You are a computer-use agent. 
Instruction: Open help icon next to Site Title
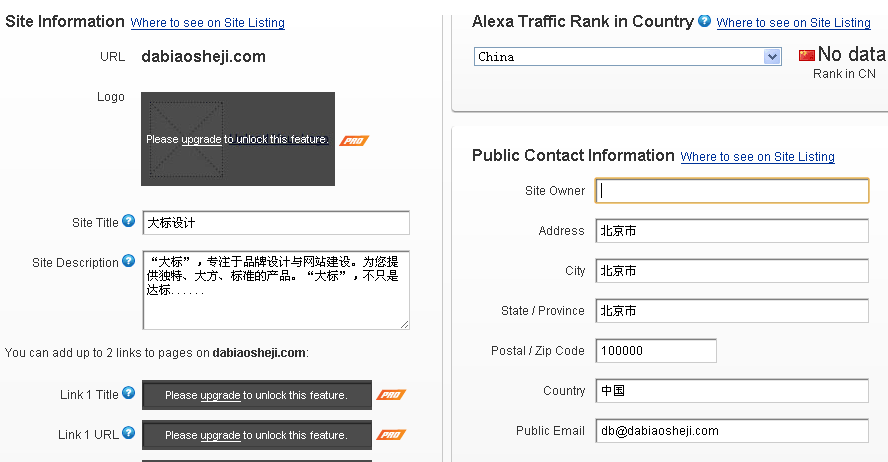pyautogui.click(x=129, y=221)
